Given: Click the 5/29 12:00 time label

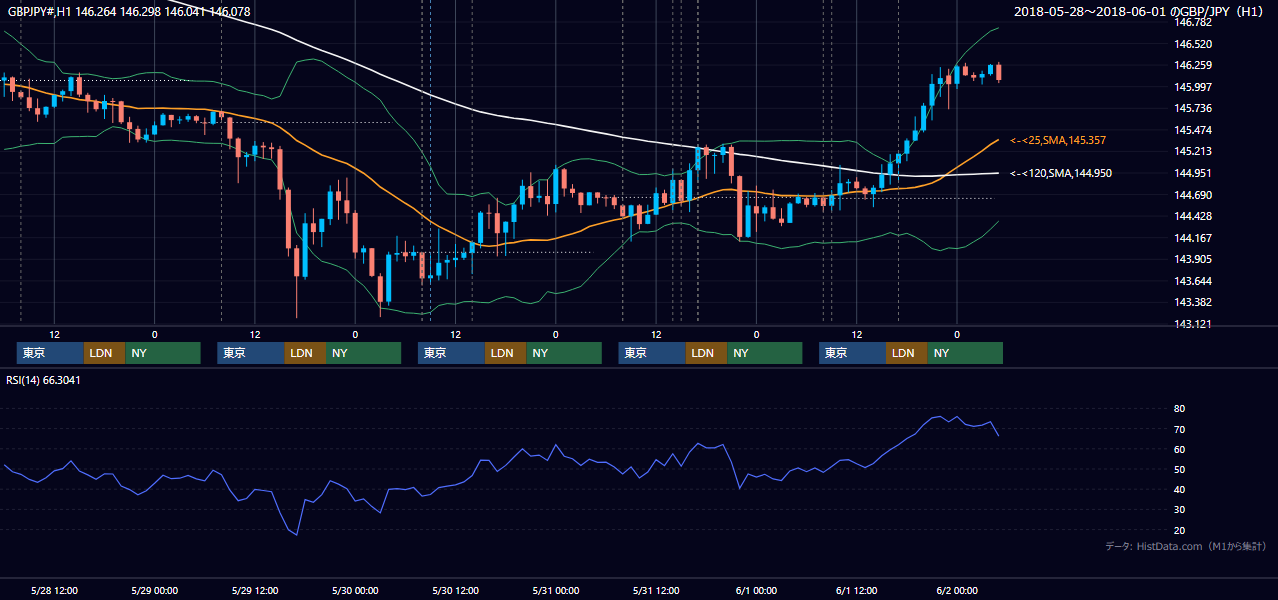Looking at the screenshot, I should coord(254,590).
